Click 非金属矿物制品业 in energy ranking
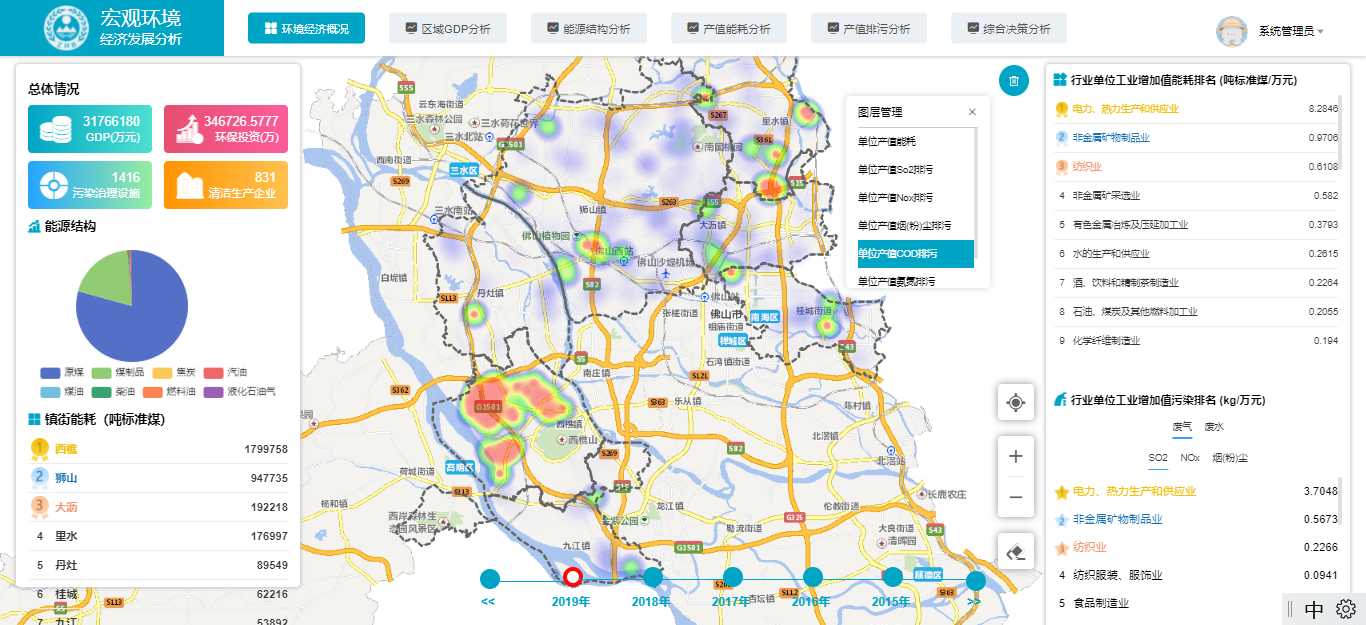Screen dimensions: 1366x625 coord(1111,137)
